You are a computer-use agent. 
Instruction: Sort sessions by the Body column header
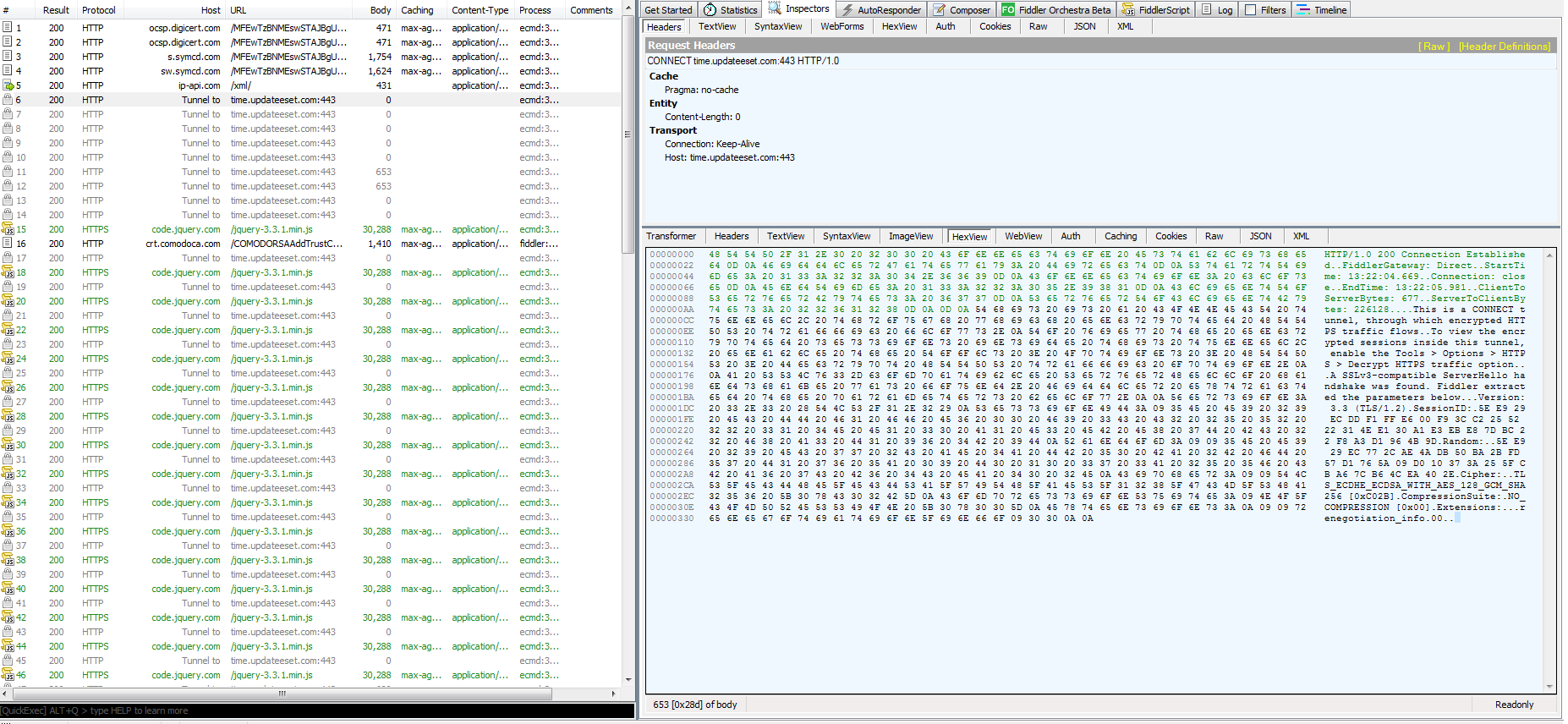(381, 10)
